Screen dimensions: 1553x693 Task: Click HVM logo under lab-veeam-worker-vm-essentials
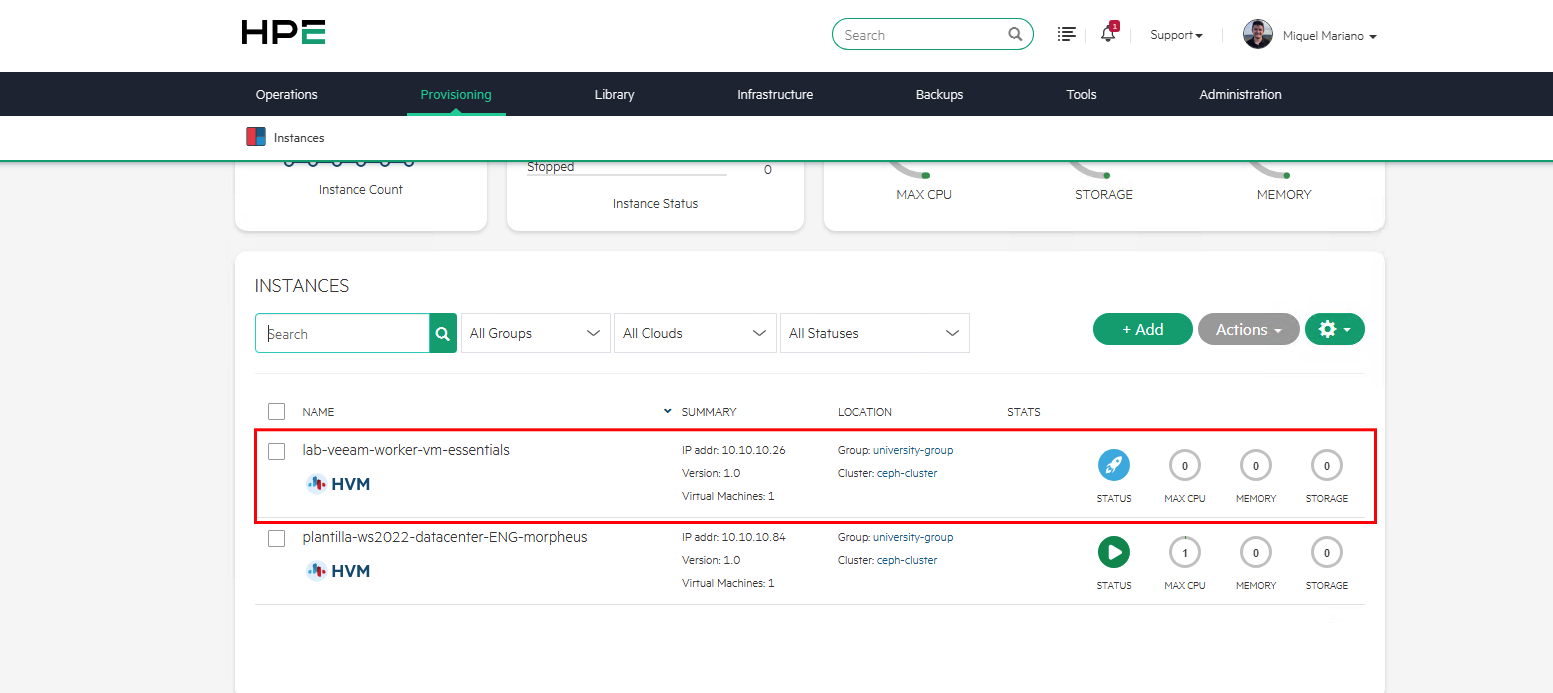pos(338,484)
